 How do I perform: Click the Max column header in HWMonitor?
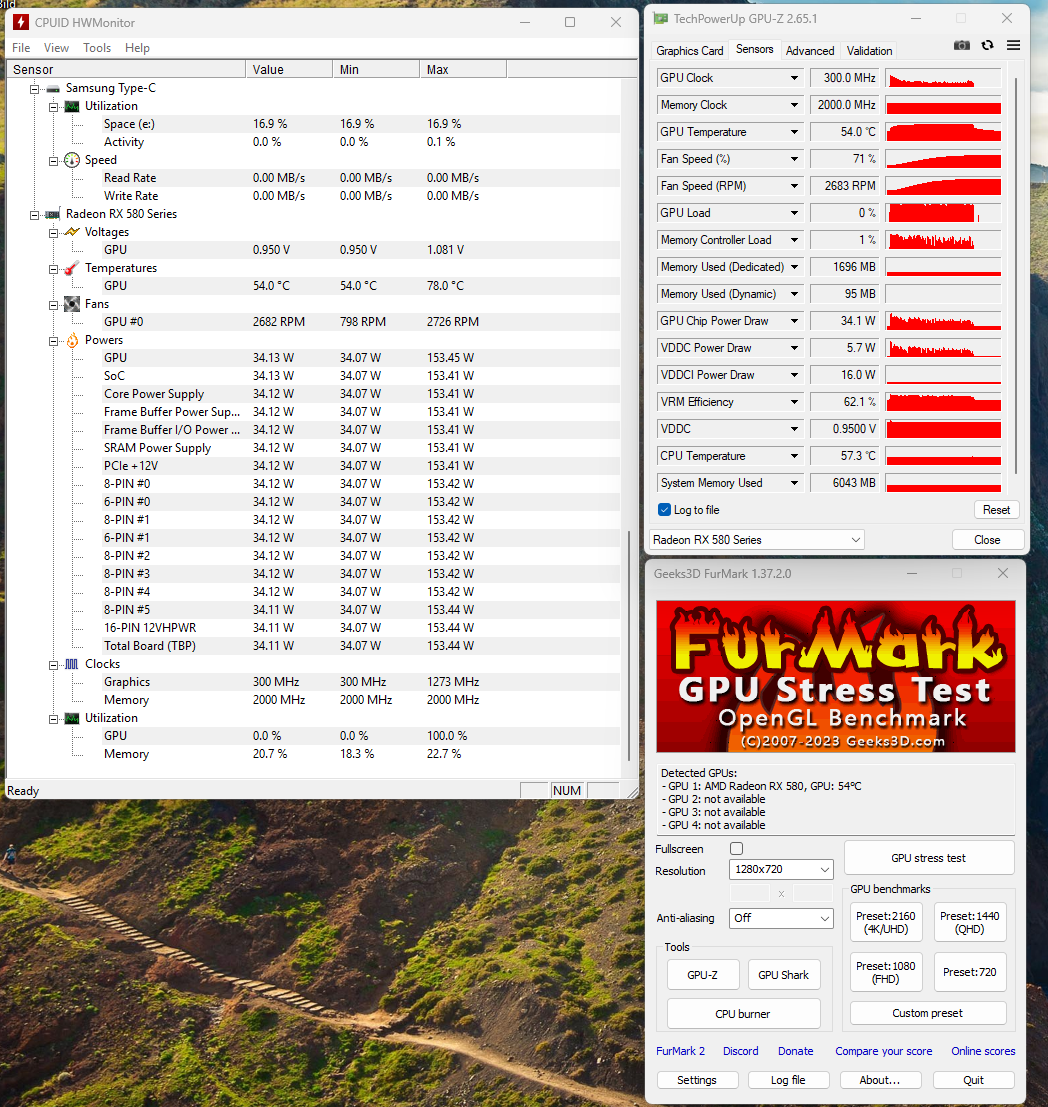(463, 69)
